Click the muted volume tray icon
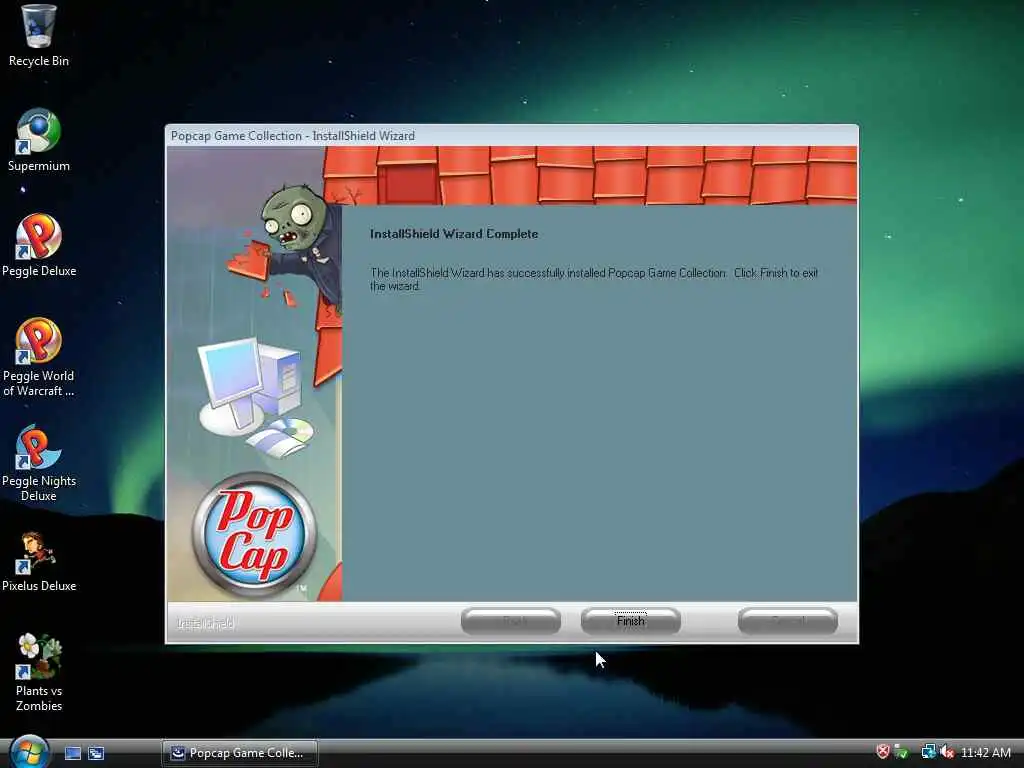The image size is (1024, 768). pos(947,752)
